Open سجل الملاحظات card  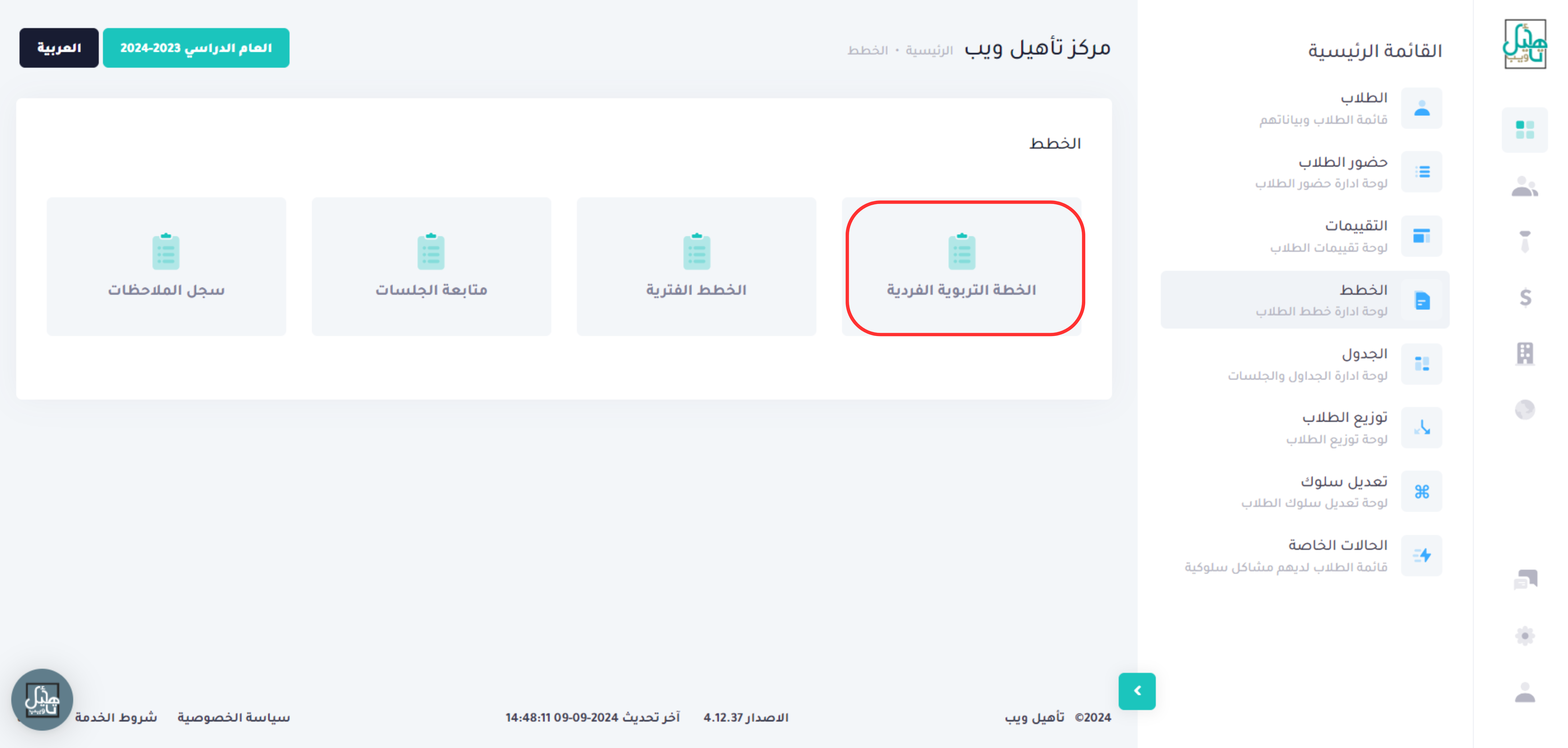tap(166, 267)
